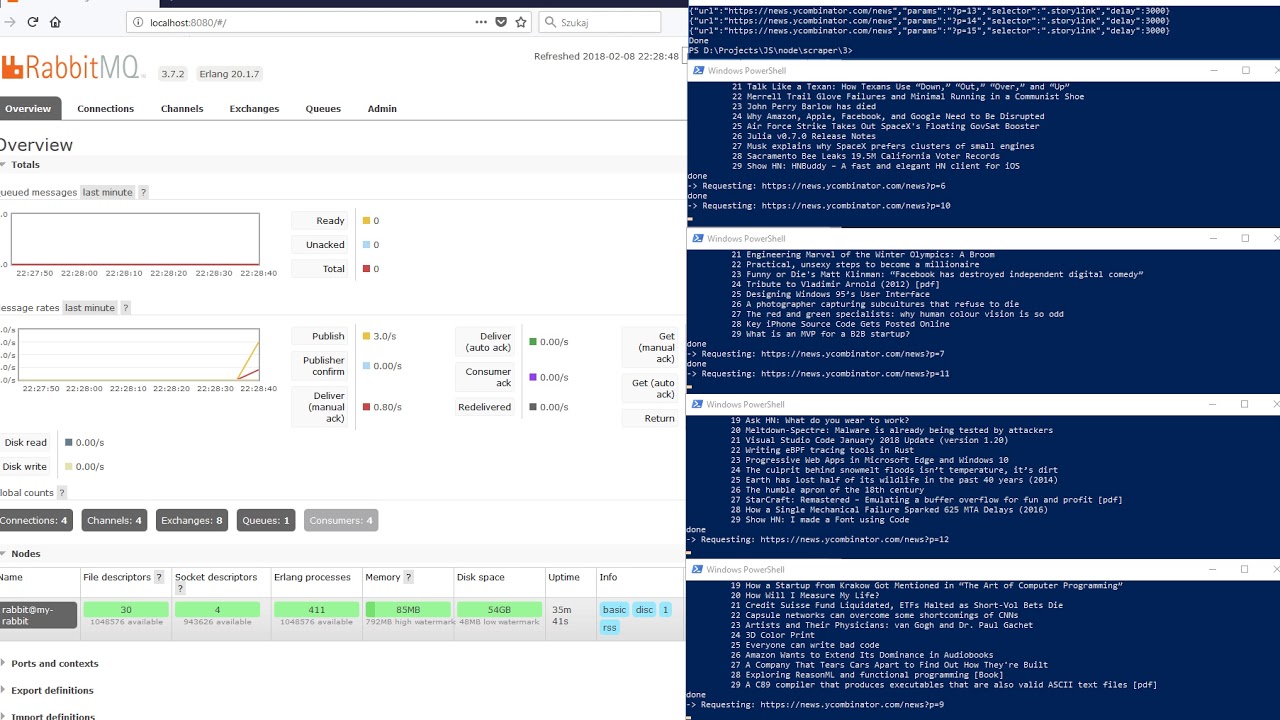Open Queued messages last minute range selector
This screenshot has width=1280, height=720.
point(107,192)
